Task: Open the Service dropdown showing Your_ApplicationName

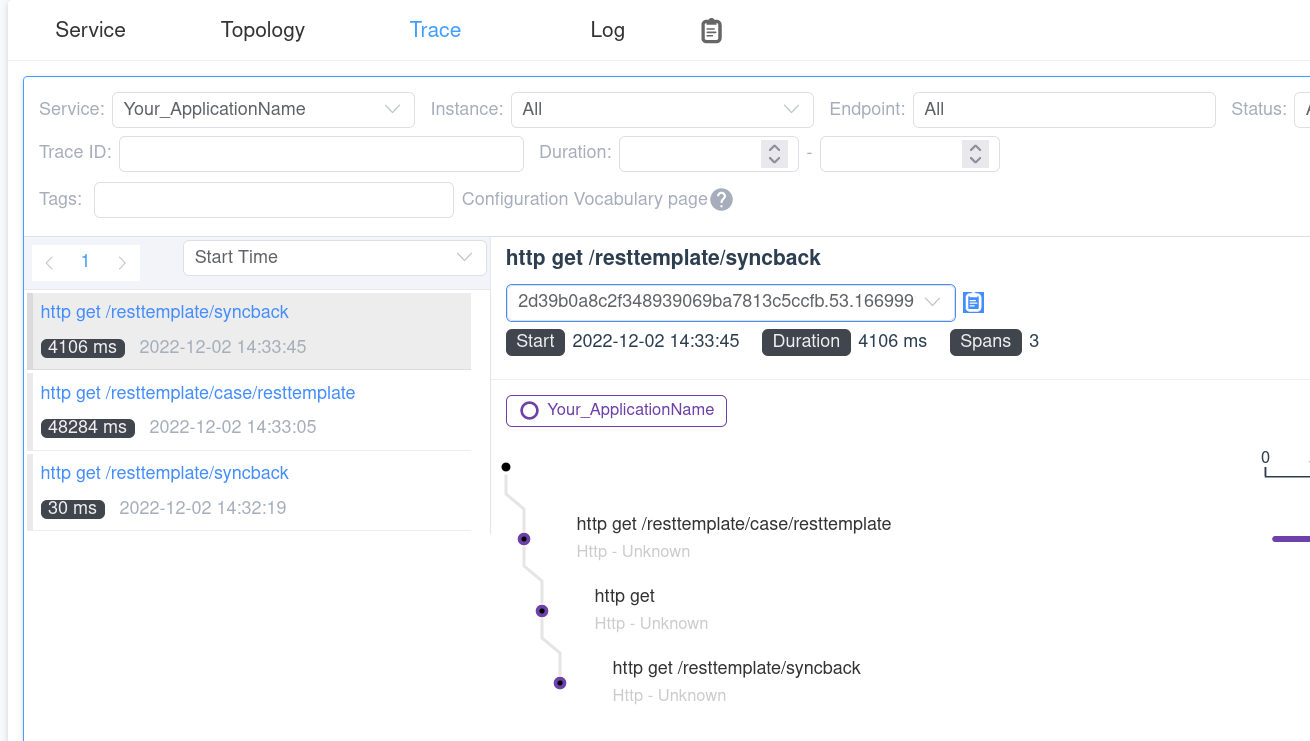Action: tap(263, 109)
